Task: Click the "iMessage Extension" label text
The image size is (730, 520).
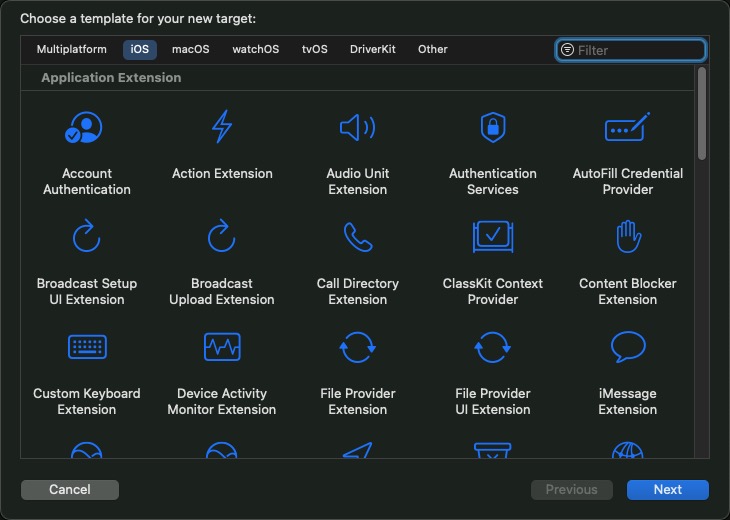Action: [x=628, y=401]
